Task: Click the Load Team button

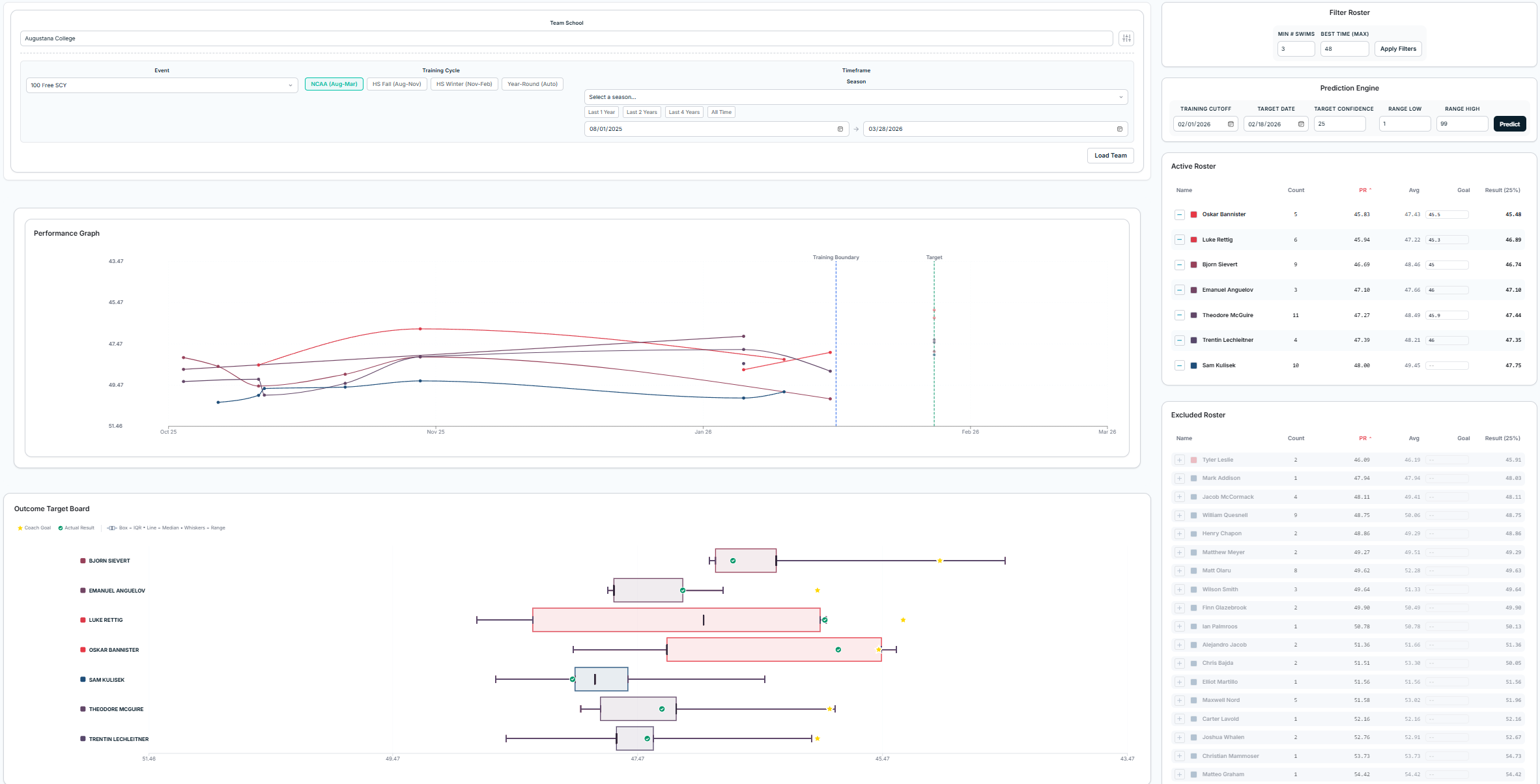Action: [x=1110, y=156]
